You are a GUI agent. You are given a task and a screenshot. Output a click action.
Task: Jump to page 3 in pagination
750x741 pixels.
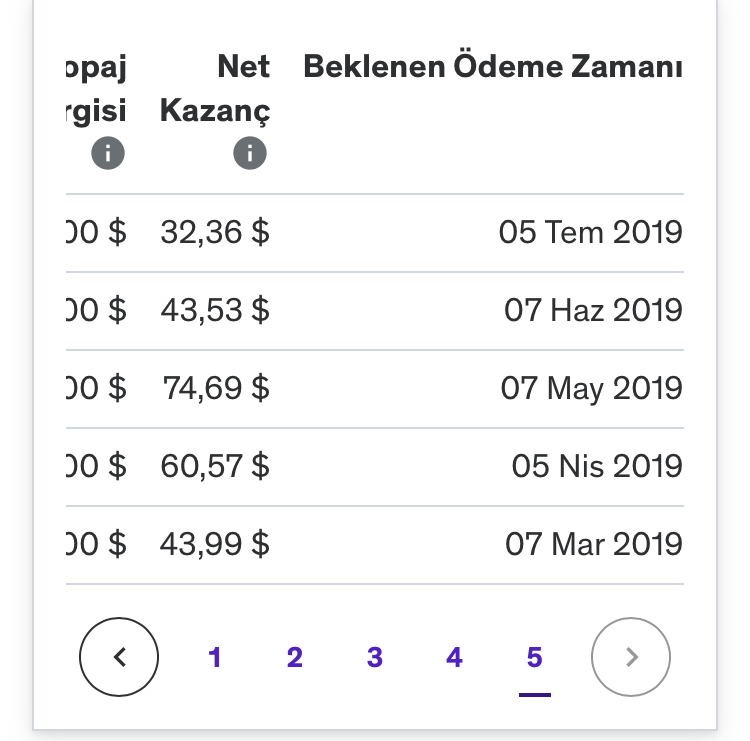coord(375,657)
